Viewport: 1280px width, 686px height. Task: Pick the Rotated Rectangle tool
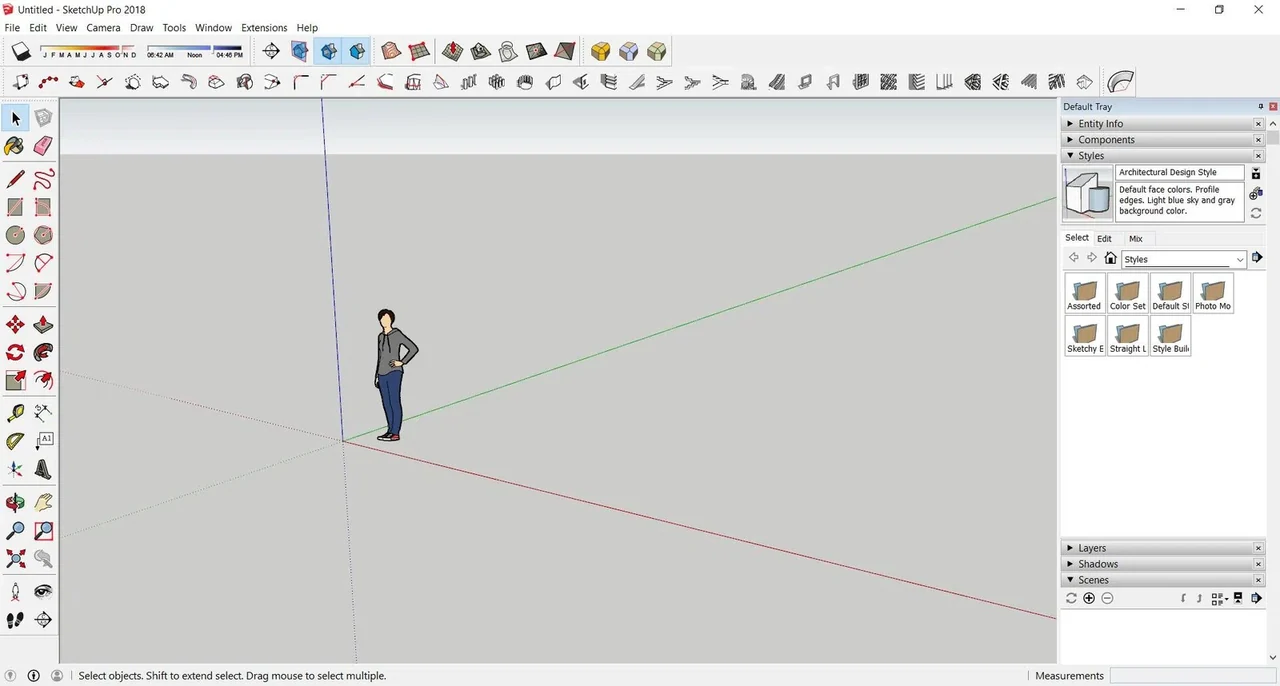(43, 207)
